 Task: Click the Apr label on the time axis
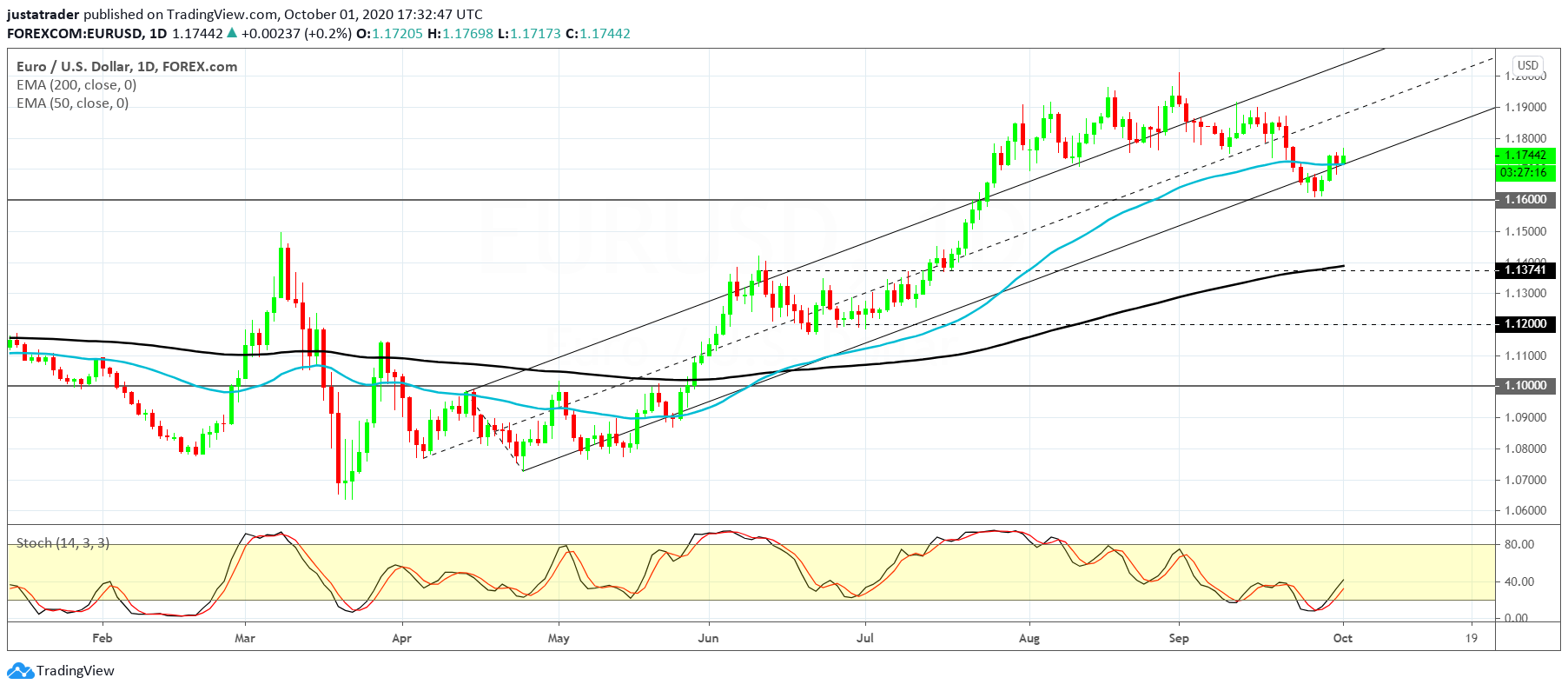(401, 638)
